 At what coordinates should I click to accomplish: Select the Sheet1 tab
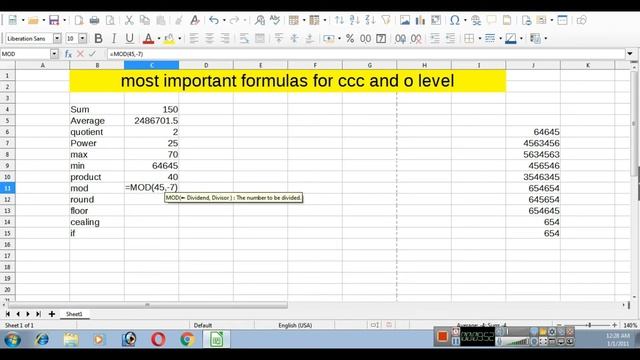74,314
